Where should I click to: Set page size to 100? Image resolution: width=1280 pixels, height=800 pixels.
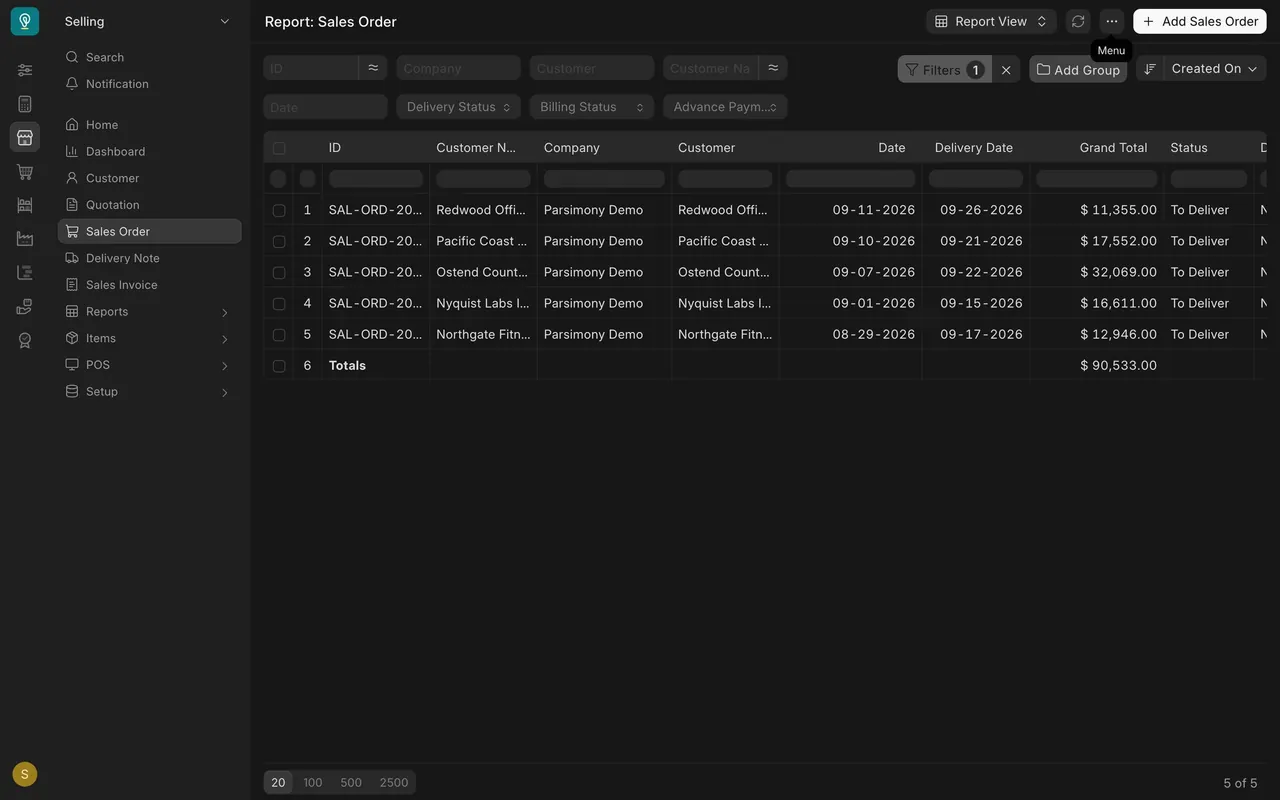pos(313,782)
